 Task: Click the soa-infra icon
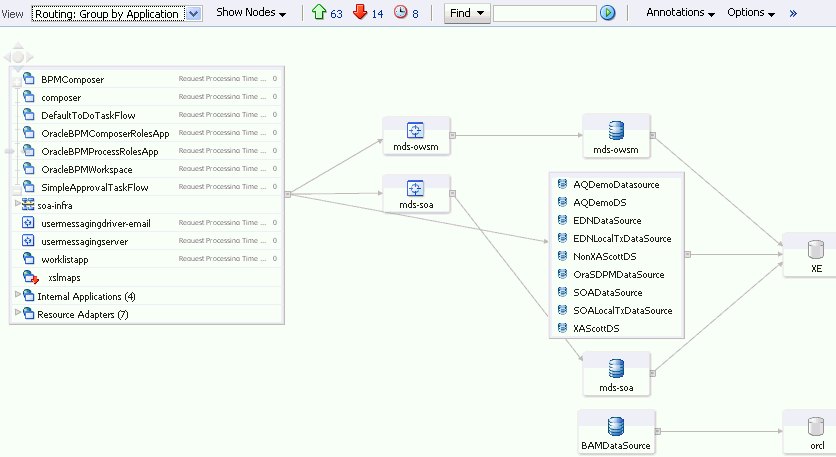28,204
